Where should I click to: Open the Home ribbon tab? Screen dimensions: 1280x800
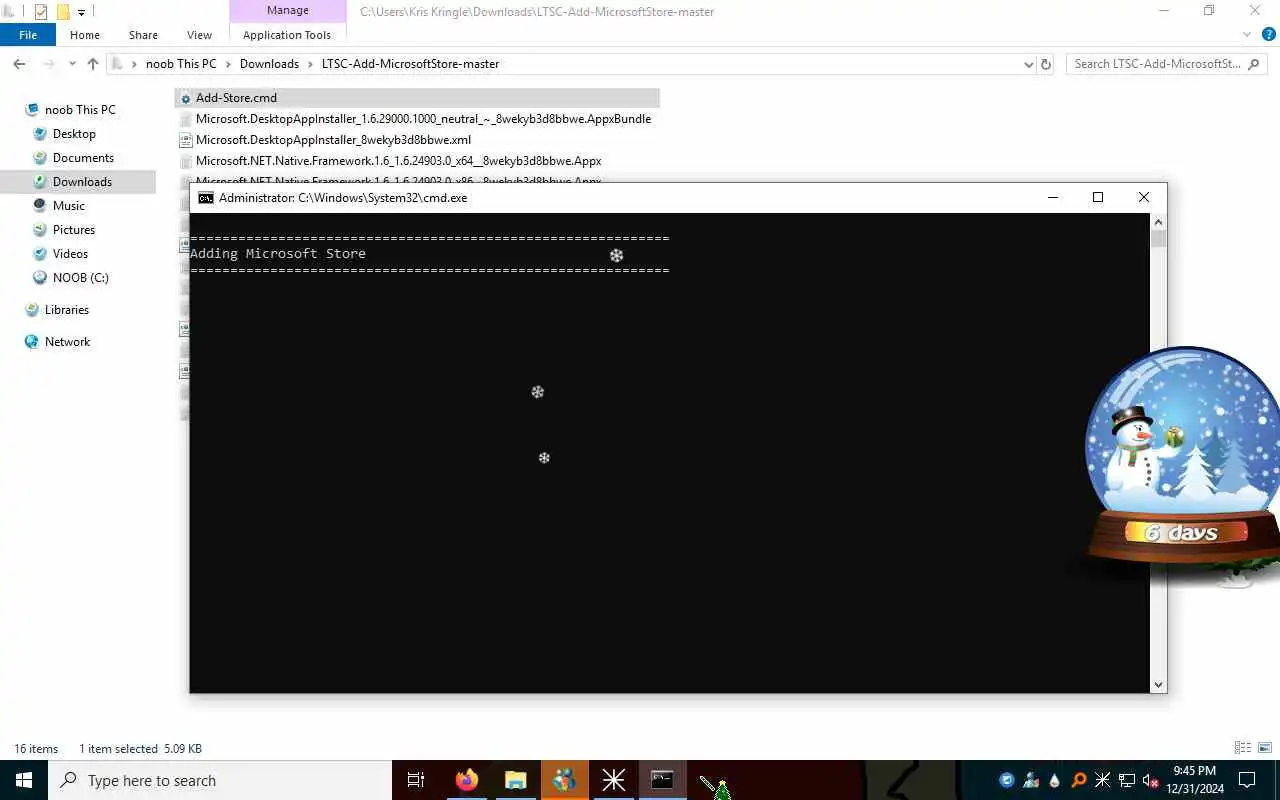pyautogui.click(x=85, y=35)
